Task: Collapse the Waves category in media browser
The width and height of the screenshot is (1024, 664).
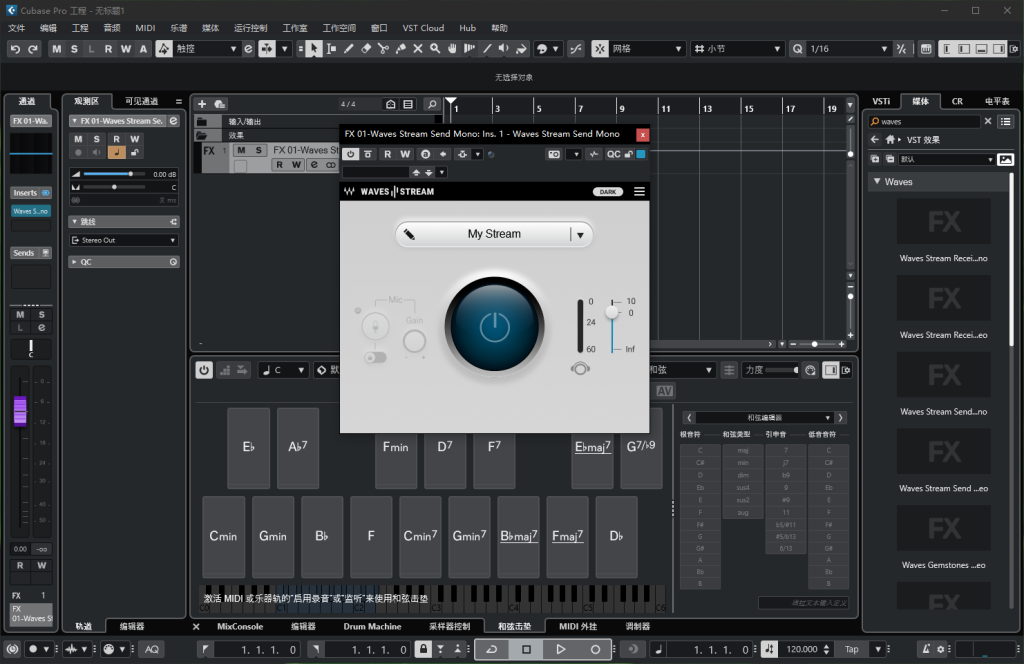Action: [x=877, y=182]
